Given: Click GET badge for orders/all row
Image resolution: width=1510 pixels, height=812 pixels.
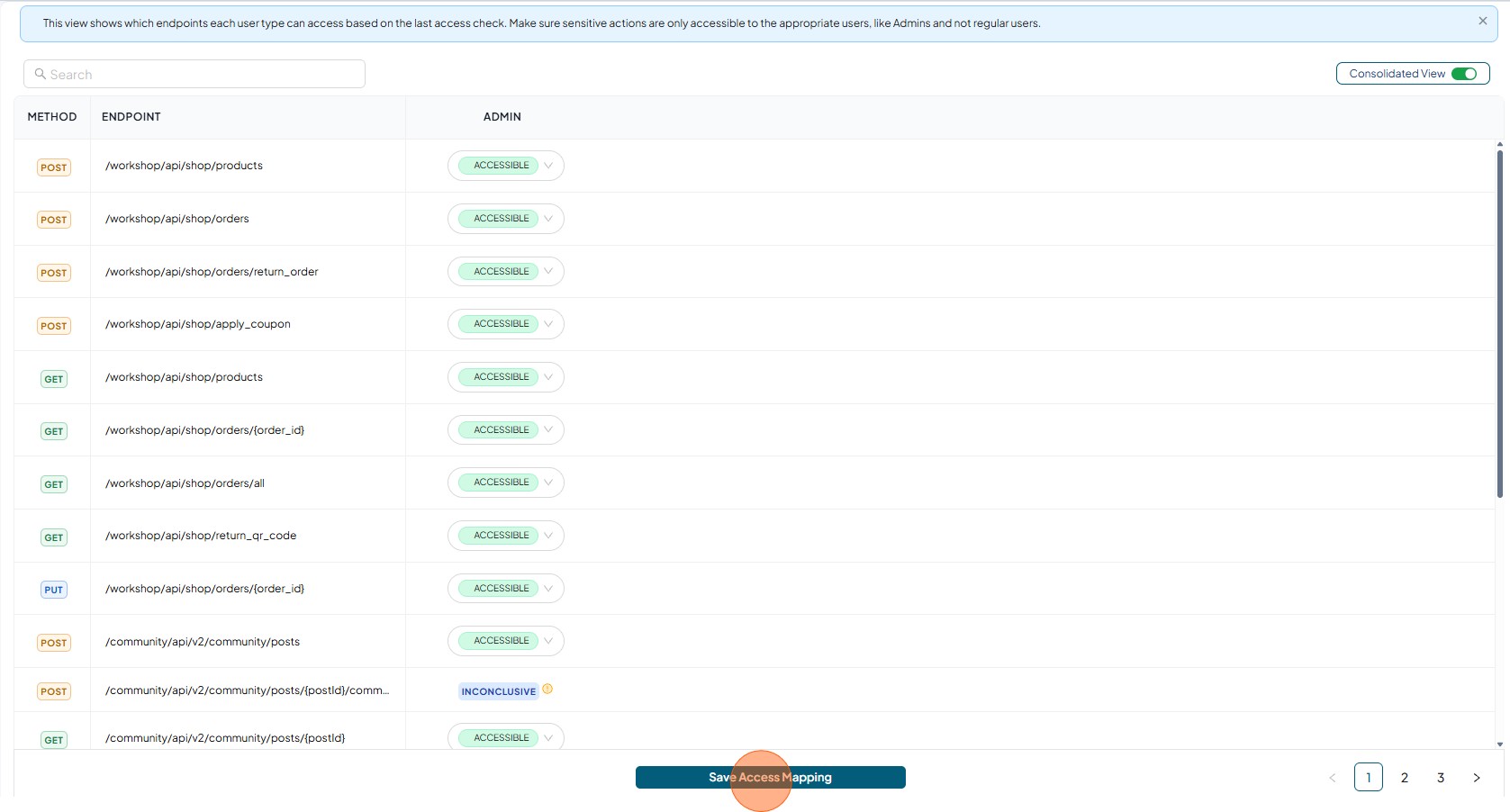Looking at the screenshot, I should [x=54, y=484].
